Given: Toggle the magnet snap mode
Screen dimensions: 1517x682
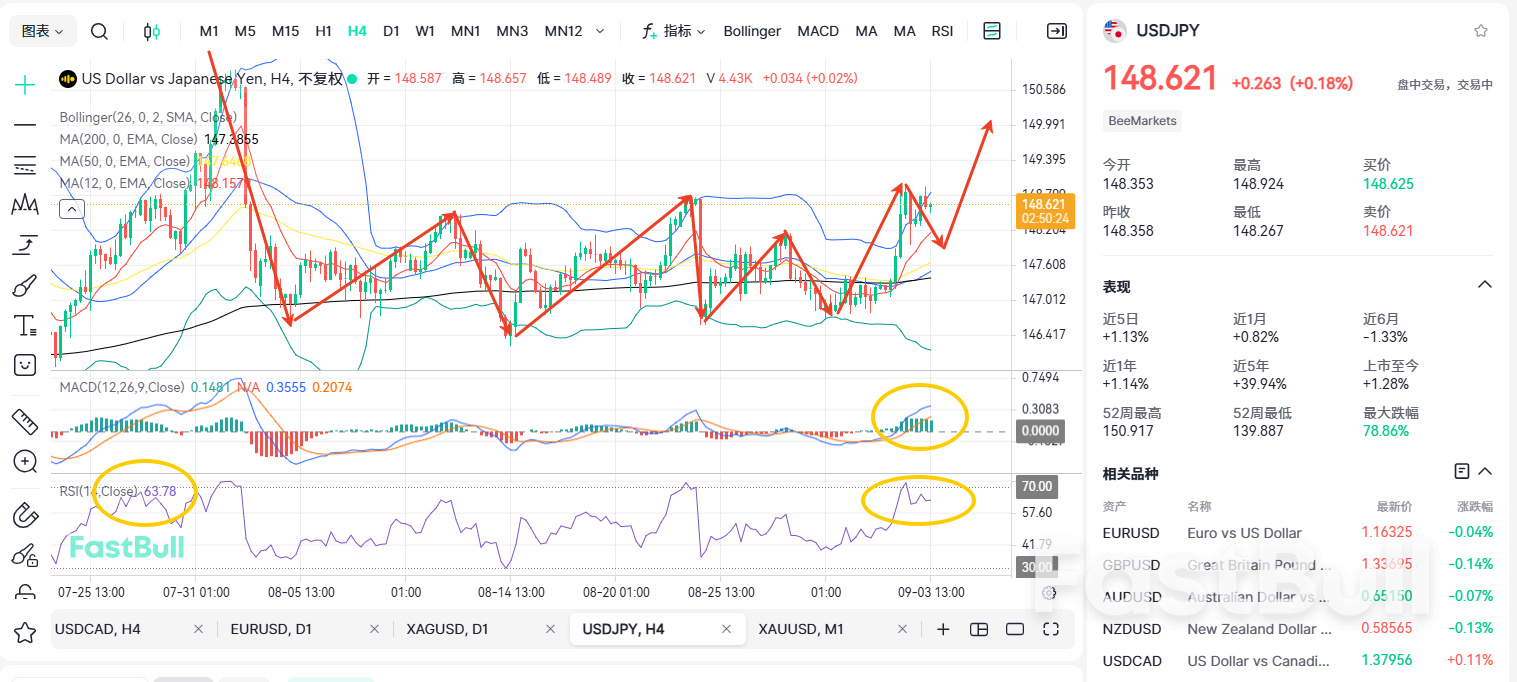Looking at the screenshot, I should pyautogui.click(x=24, y=515).
